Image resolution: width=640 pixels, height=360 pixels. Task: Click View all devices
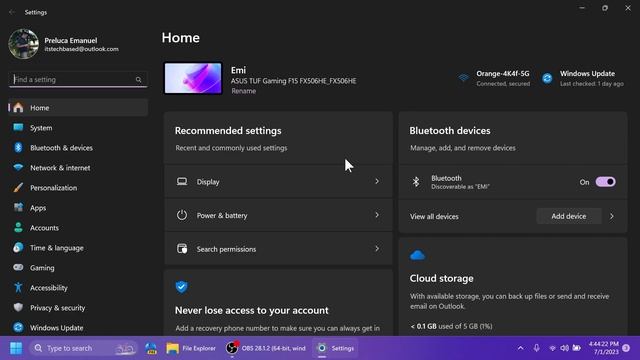(434, 216)
